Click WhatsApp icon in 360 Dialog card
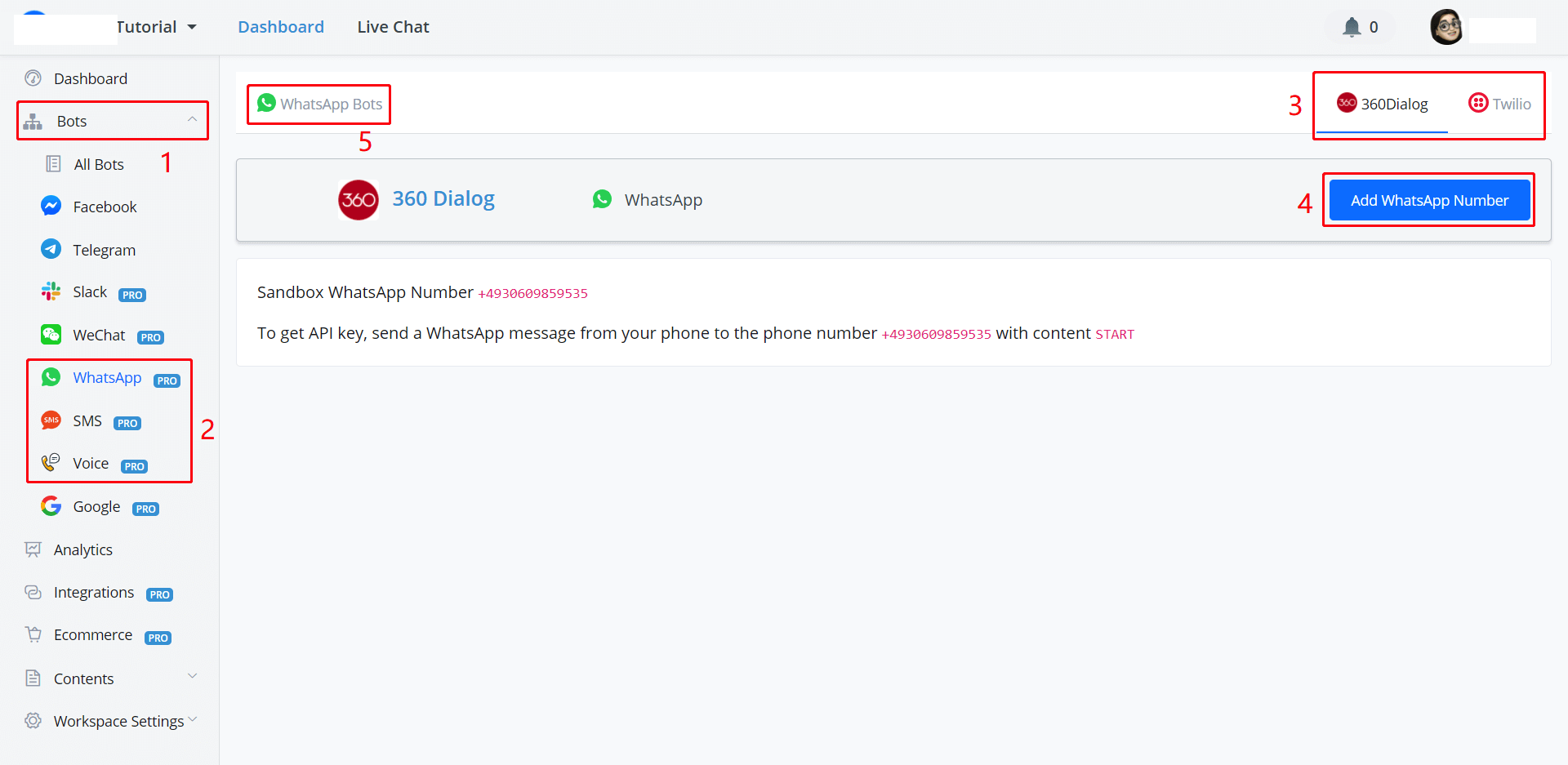 pyautogui.click(x=602, y=199)
